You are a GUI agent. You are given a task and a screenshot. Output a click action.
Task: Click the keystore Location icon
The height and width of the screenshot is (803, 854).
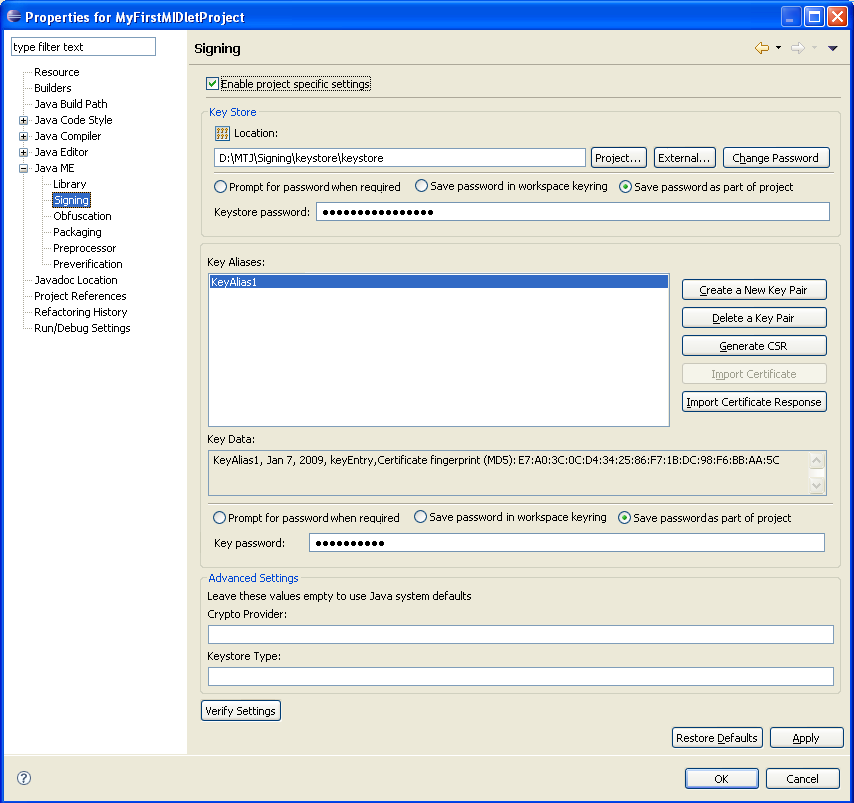[222, 133]
